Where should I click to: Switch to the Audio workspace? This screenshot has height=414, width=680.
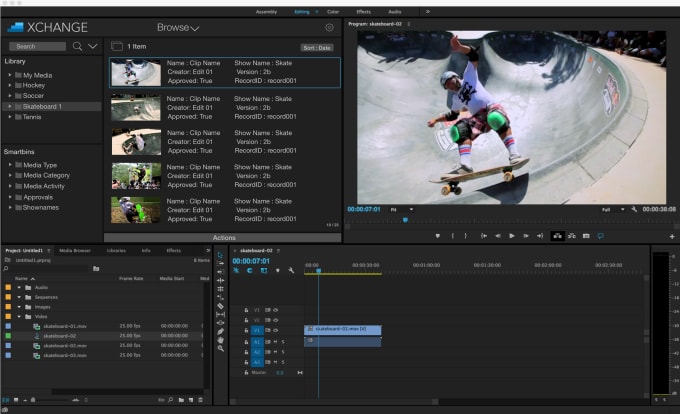tap(395, 12)
